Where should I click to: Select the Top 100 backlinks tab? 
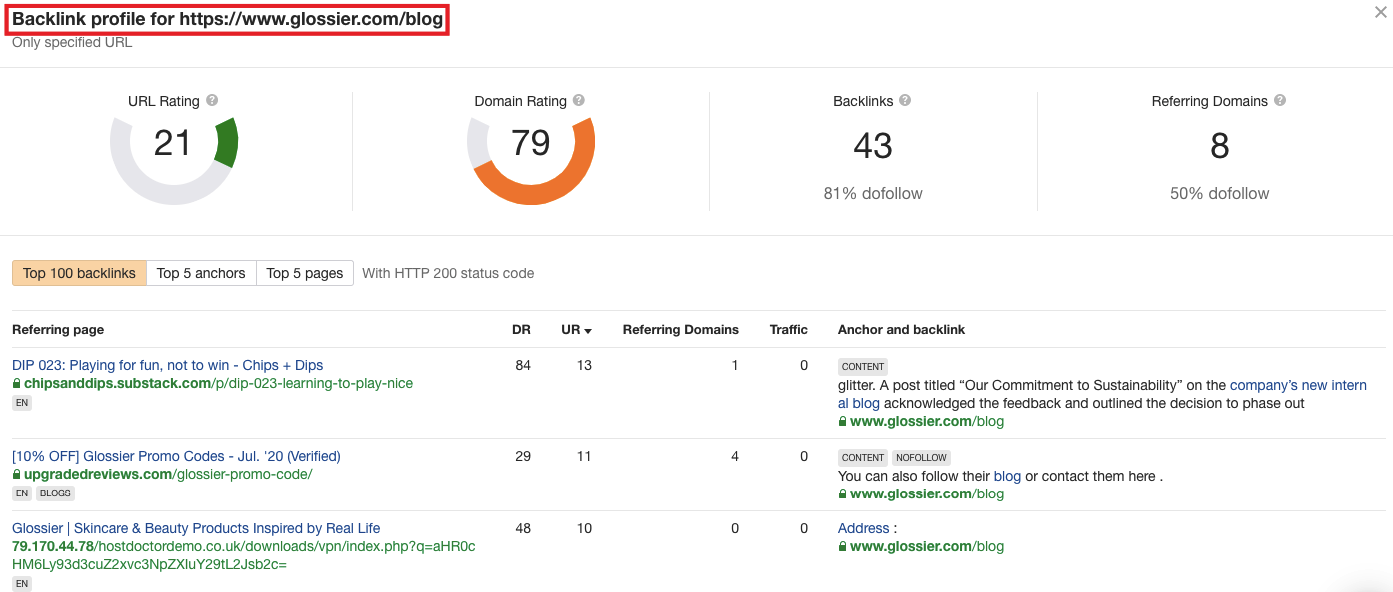tap(79, 273)
